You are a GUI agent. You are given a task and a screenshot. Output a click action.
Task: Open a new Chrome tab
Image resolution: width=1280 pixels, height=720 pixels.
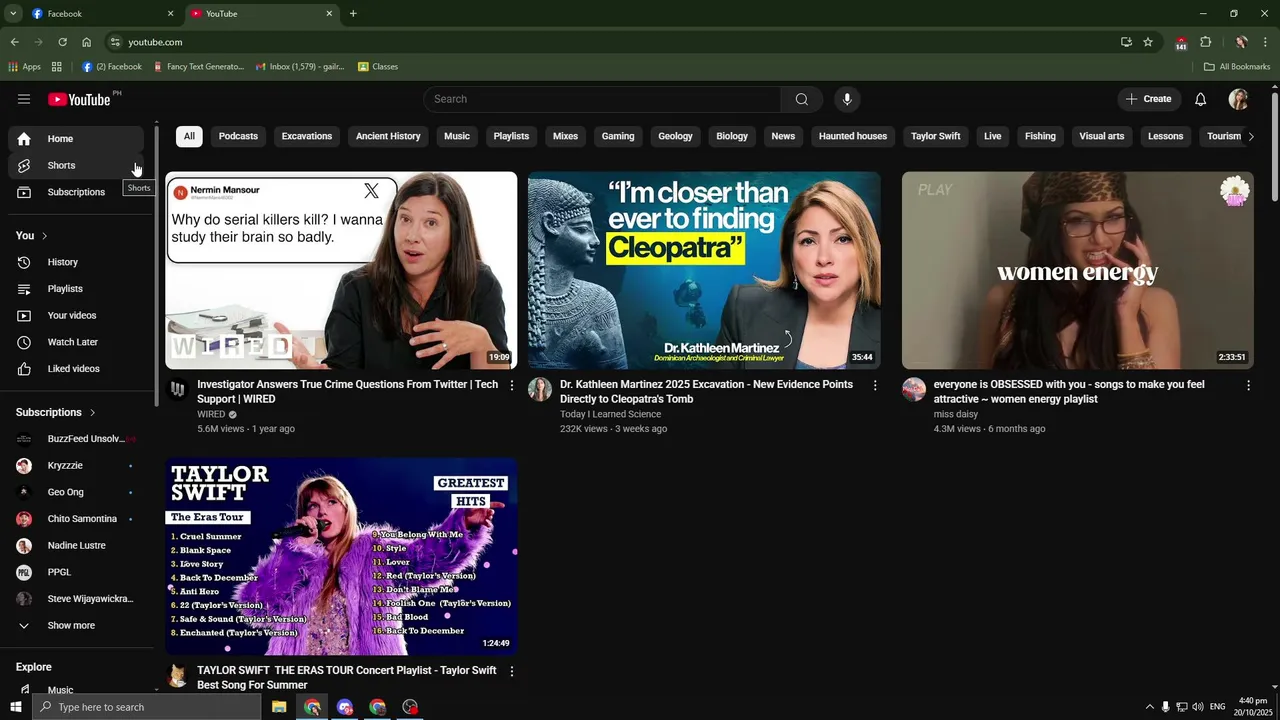tap(353, 14)
